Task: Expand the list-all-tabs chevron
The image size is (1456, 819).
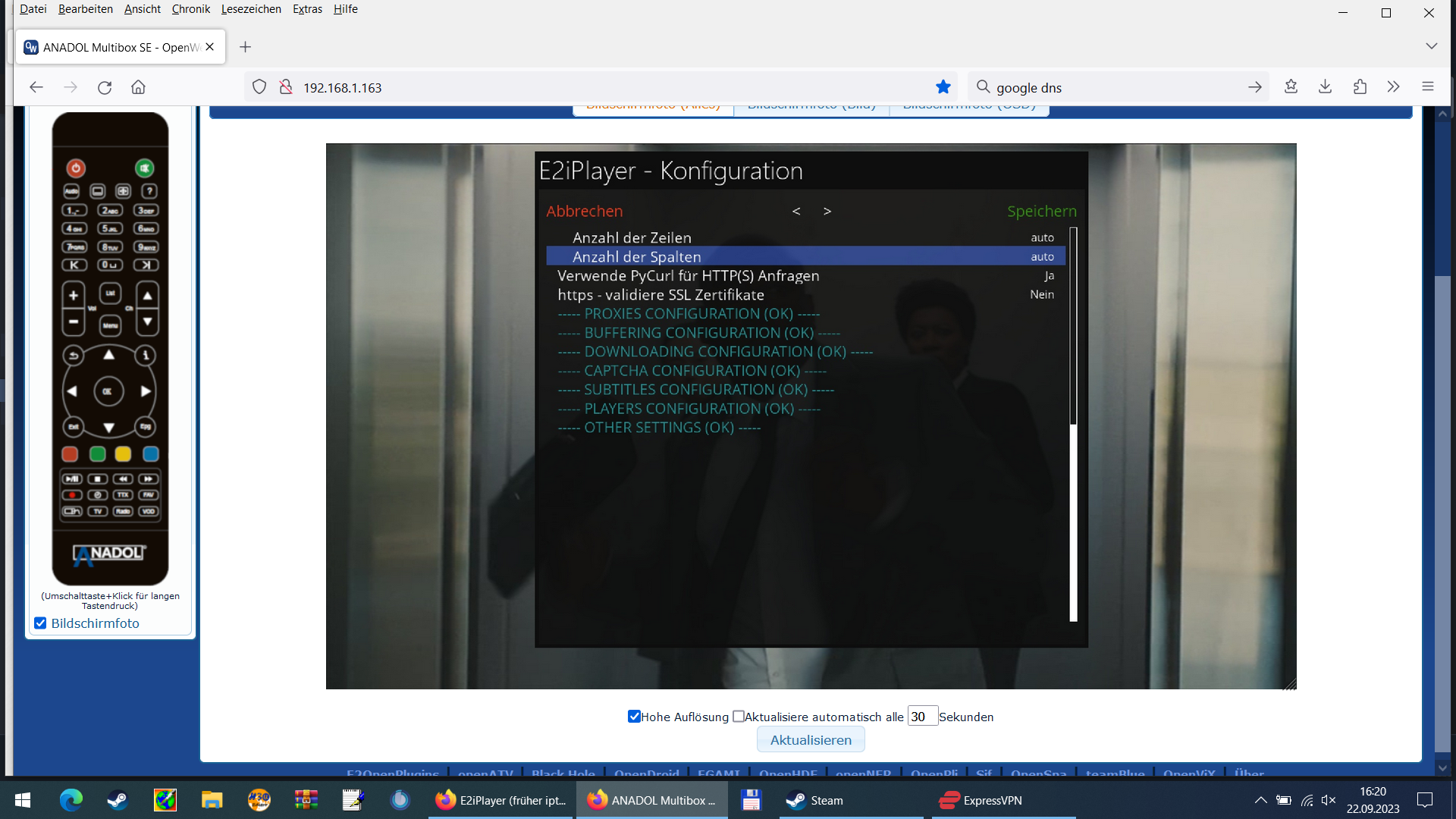Action: coord(1431,46)
